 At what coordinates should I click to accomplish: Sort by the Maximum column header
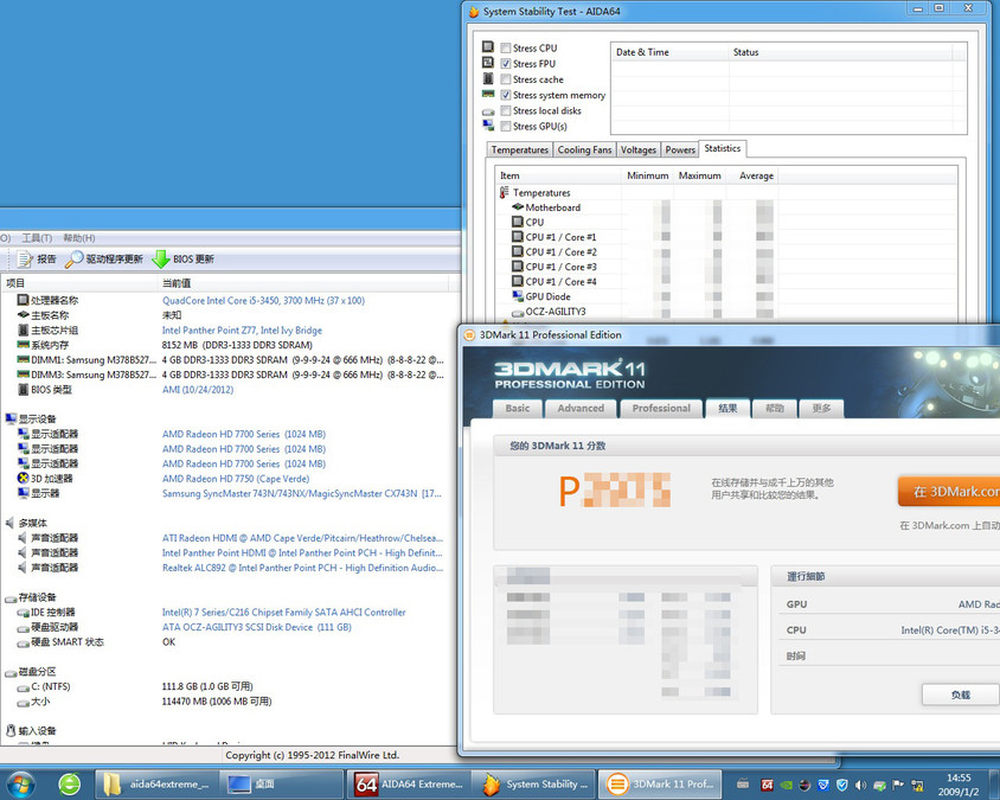700,175
